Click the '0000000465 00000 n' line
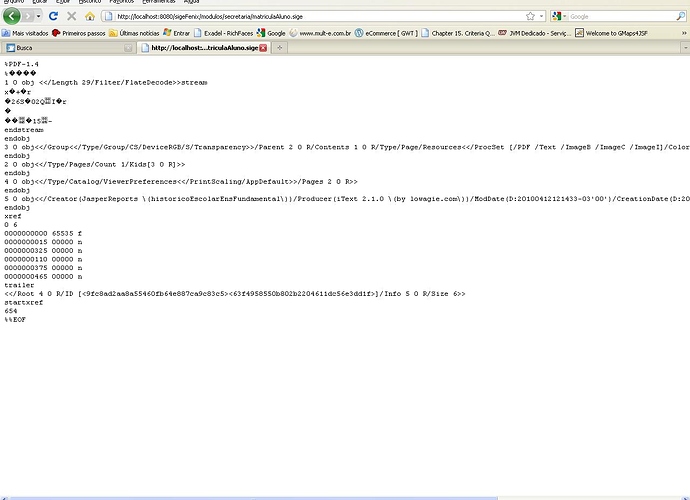Image resolution: width=690 pixels, height=500 pixels. coord(43,276)
